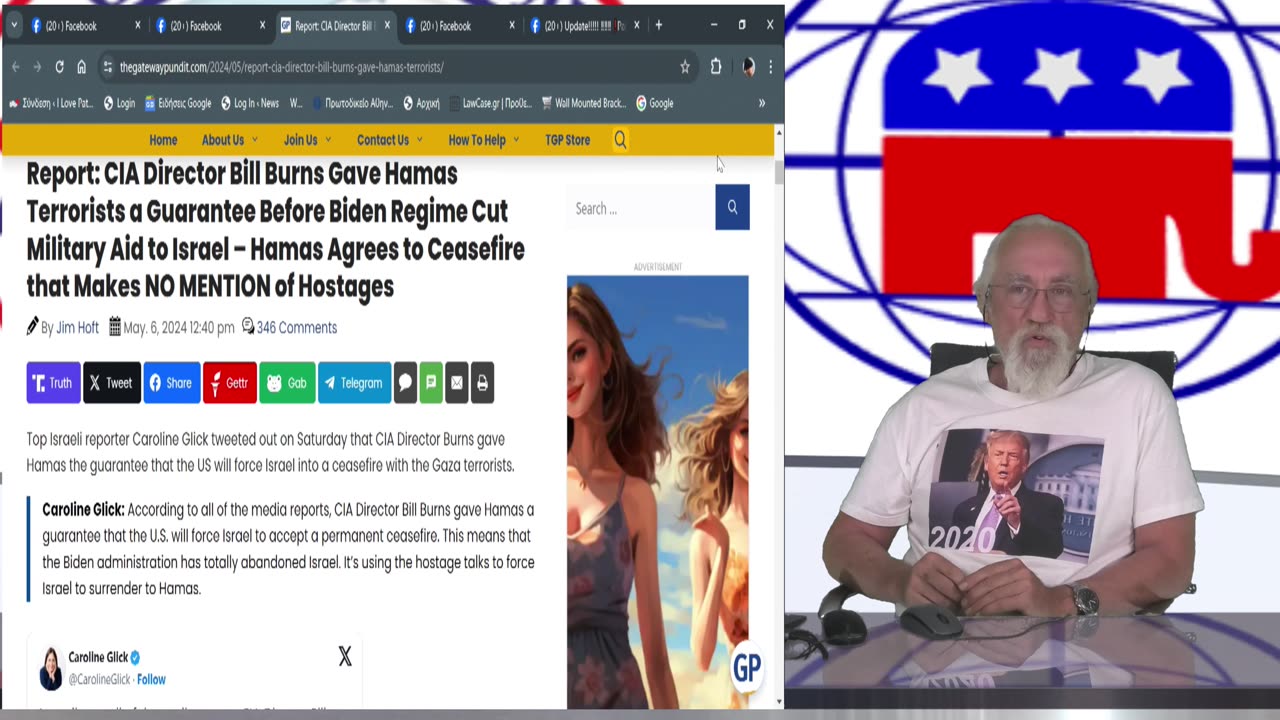The width and height of the screenshot is (1280, 720).
Task: Click Caroline Glick's profile picture in tweet
Action: pos(50,668)
